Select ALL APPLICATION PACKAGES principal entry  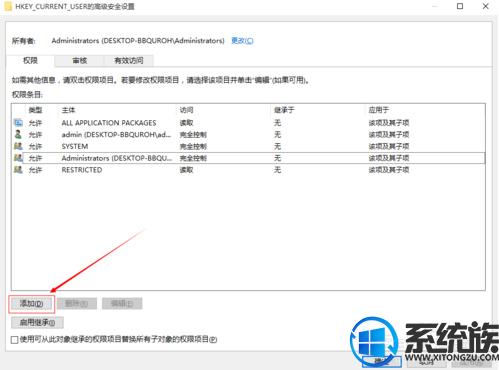pos(109,123)
